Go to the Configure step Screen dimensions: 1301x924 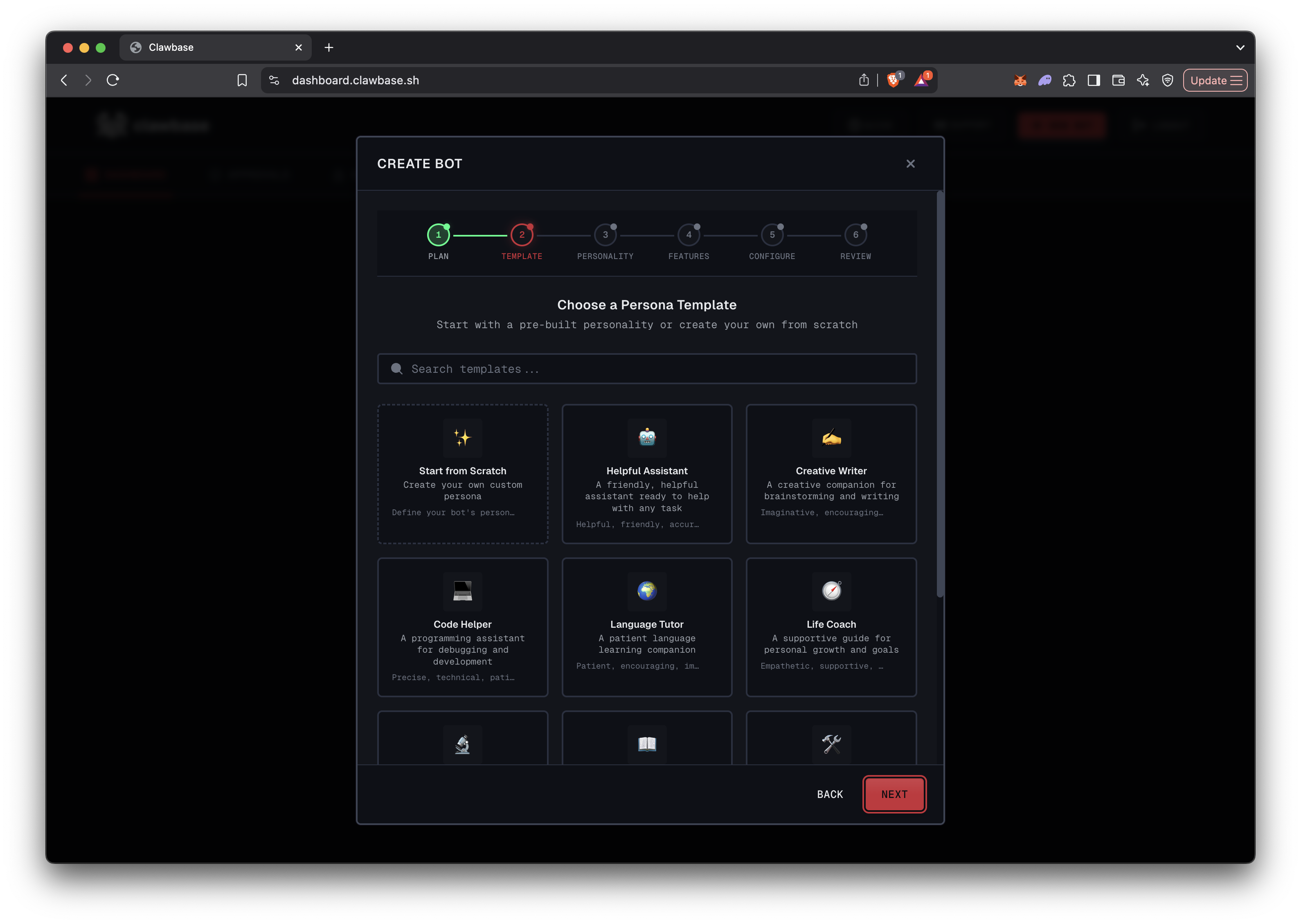pos(772,234)
